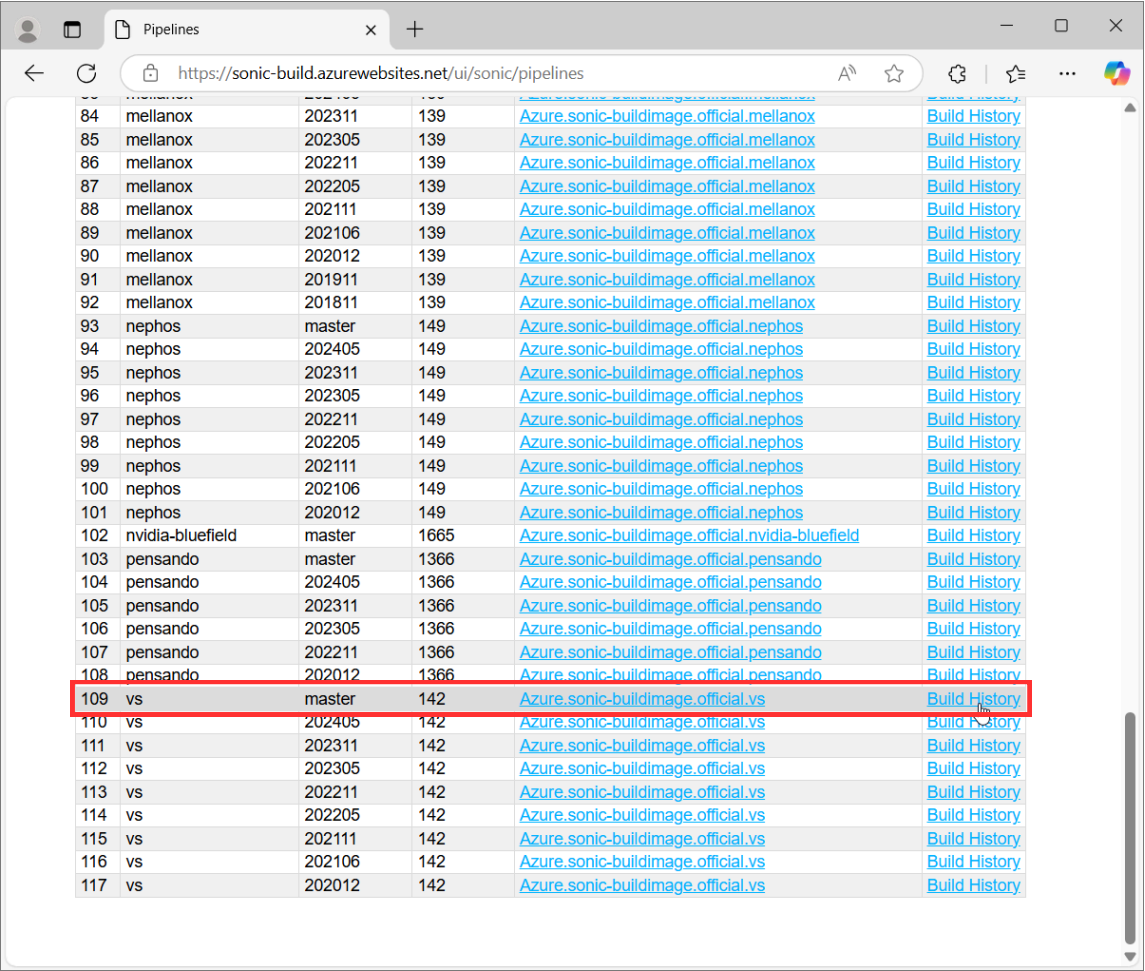Select the Pipelines browser tab
The width and height of the screenshot is (1145, 971).
coord(247,29)
